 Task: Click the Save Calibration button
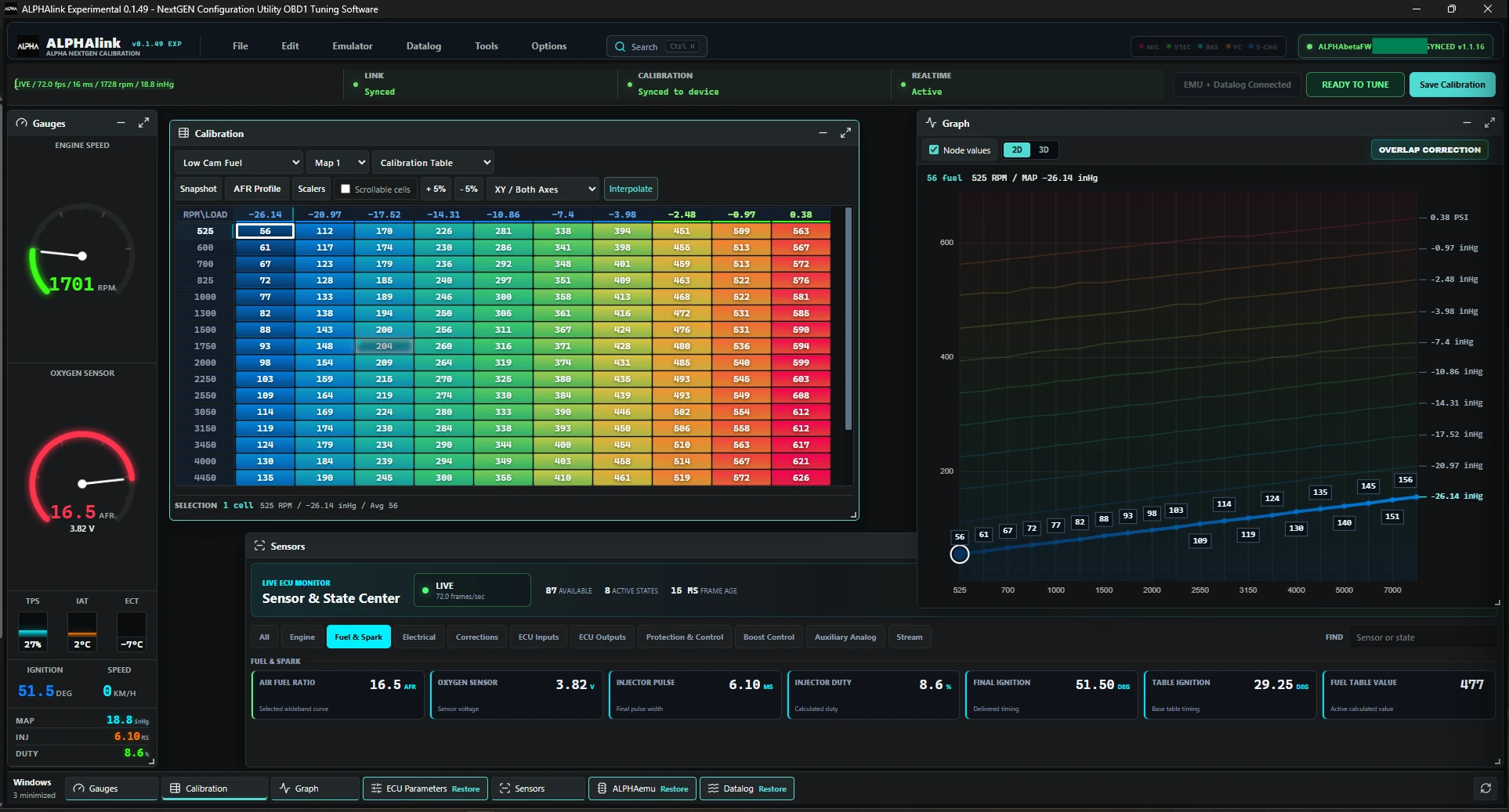point(1452,85)
